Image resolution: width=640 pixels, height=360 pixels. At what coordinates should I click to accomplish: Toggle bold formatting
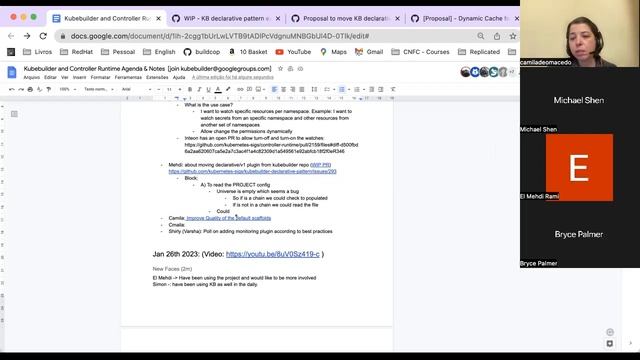[x=190, y=89]
